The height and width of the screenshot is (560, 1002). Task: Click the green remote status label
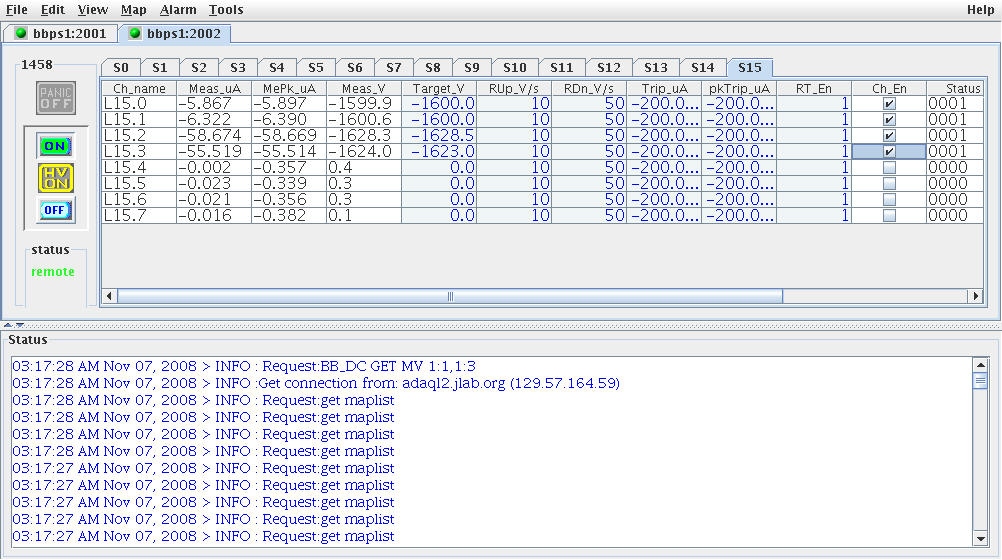[x=53, y=272]
